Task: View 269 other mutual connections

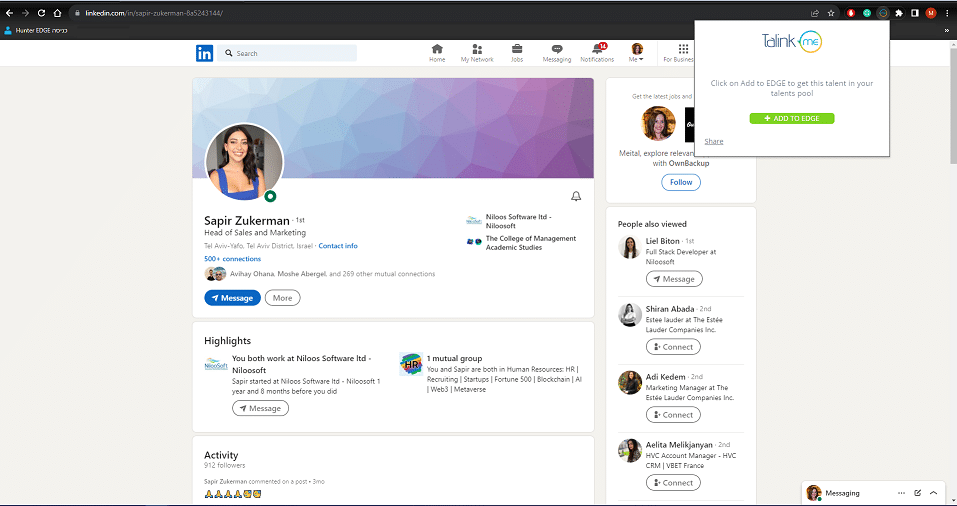Action: click(332, 274)
